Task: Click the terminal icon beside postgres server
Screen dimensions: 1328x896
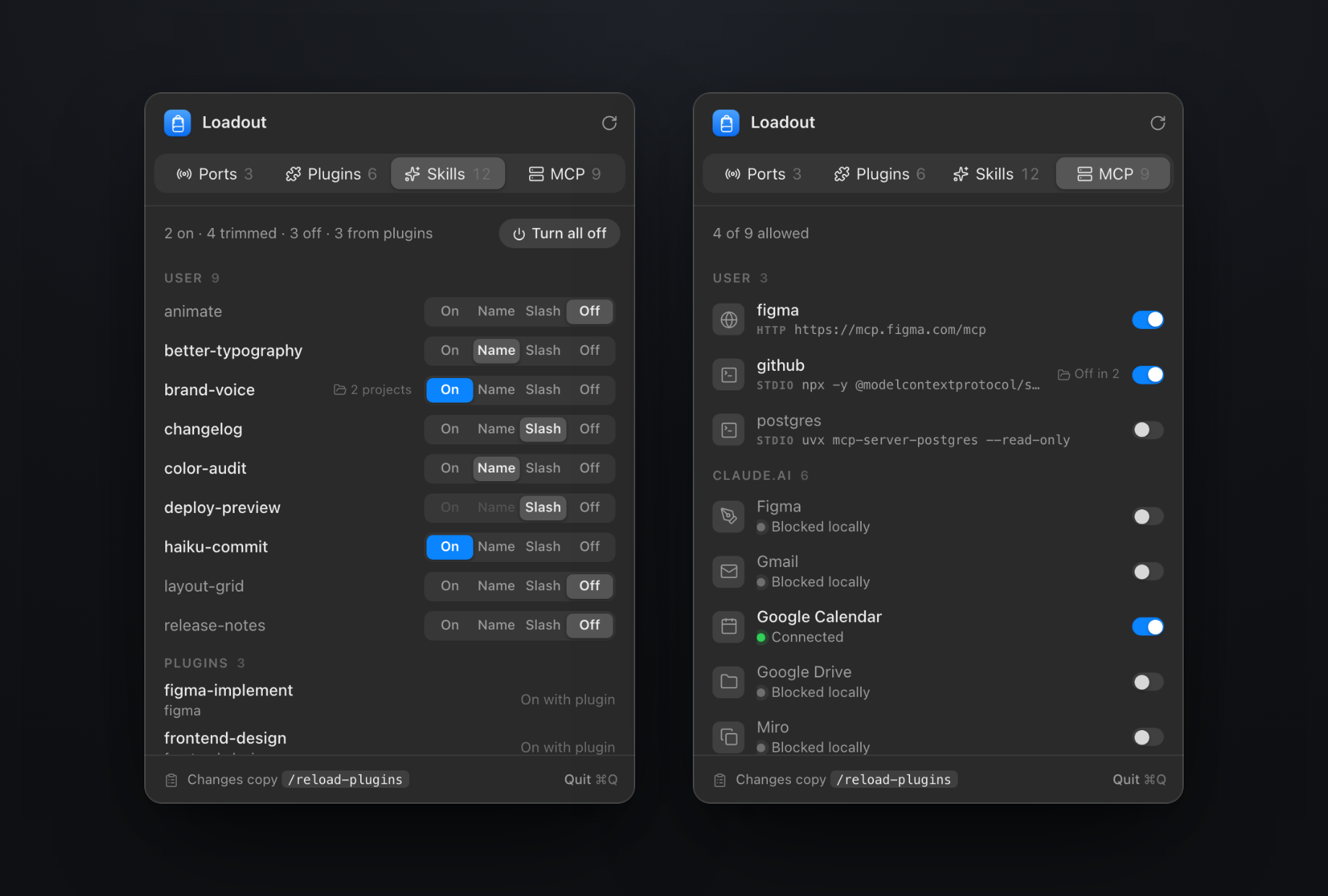Action: pyautogui.click(x=729, y=430)
